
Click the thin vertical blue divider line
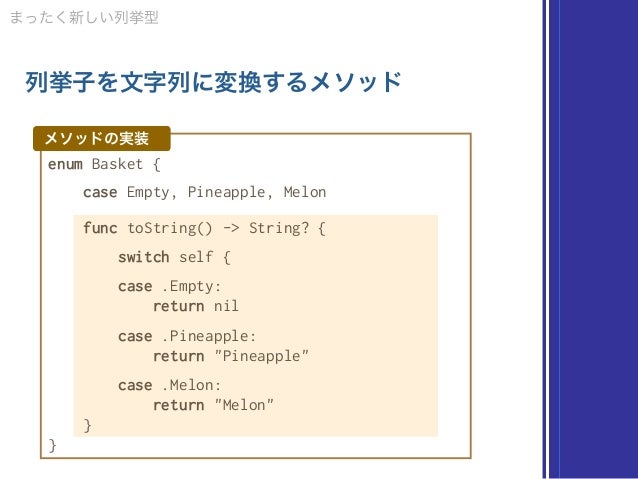click(x=544, y=239)
